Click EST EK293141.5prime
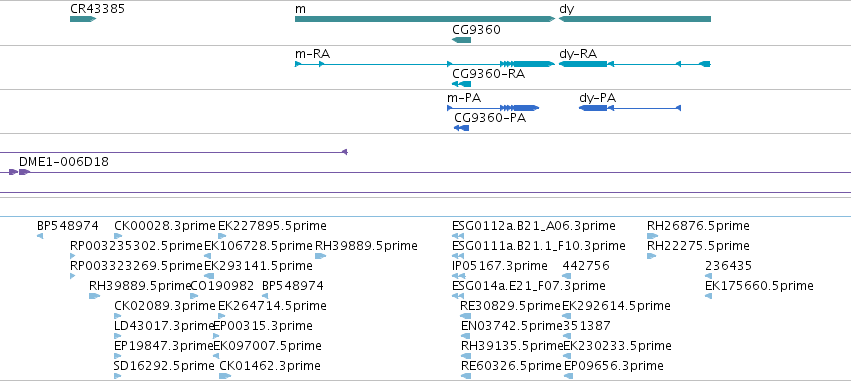The width and height of the screenshot is (851, 381). 258,266
